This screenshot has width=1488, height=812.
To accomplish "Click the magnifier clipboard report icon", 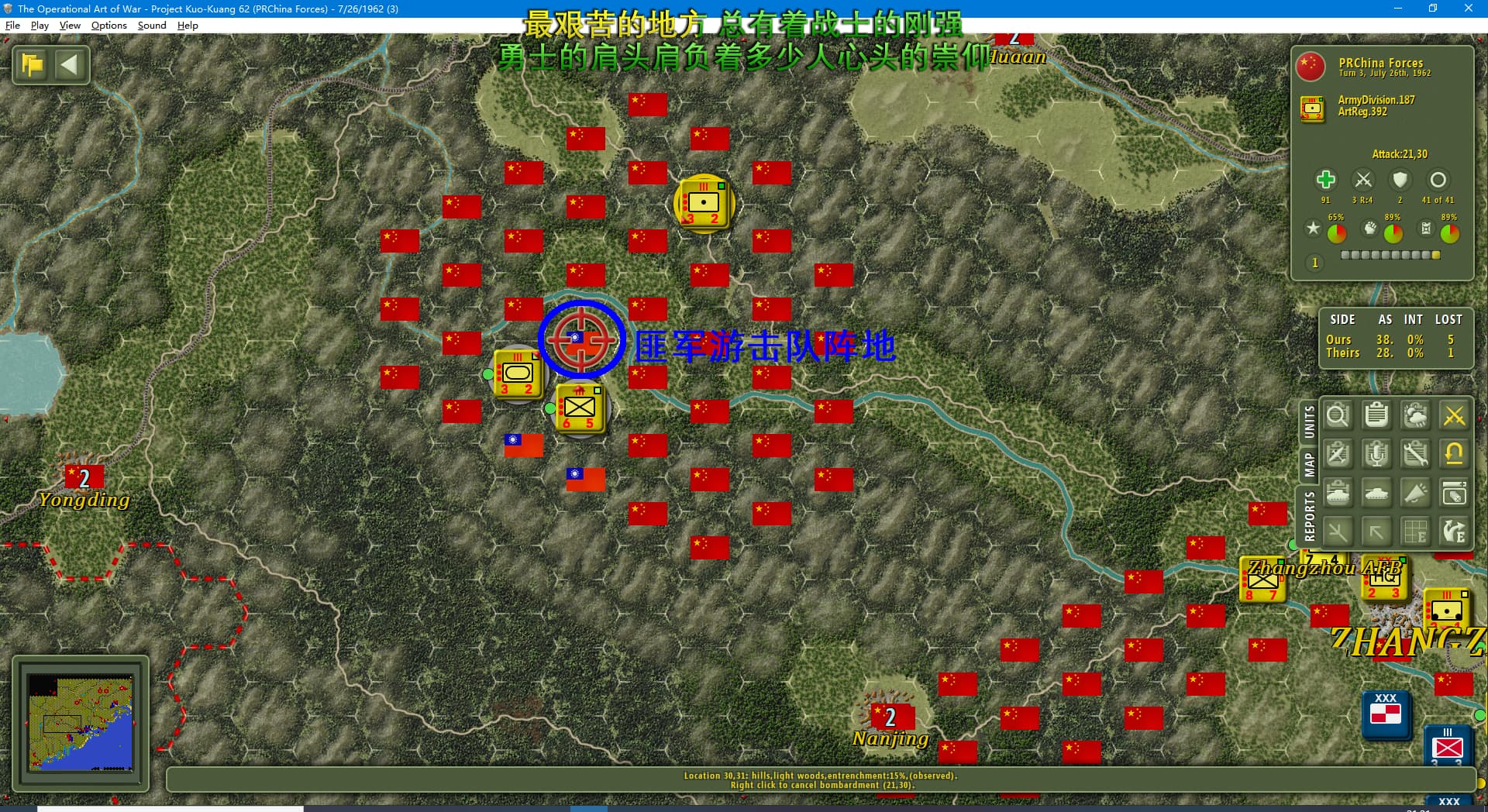I will click(x=1338, y=416).
